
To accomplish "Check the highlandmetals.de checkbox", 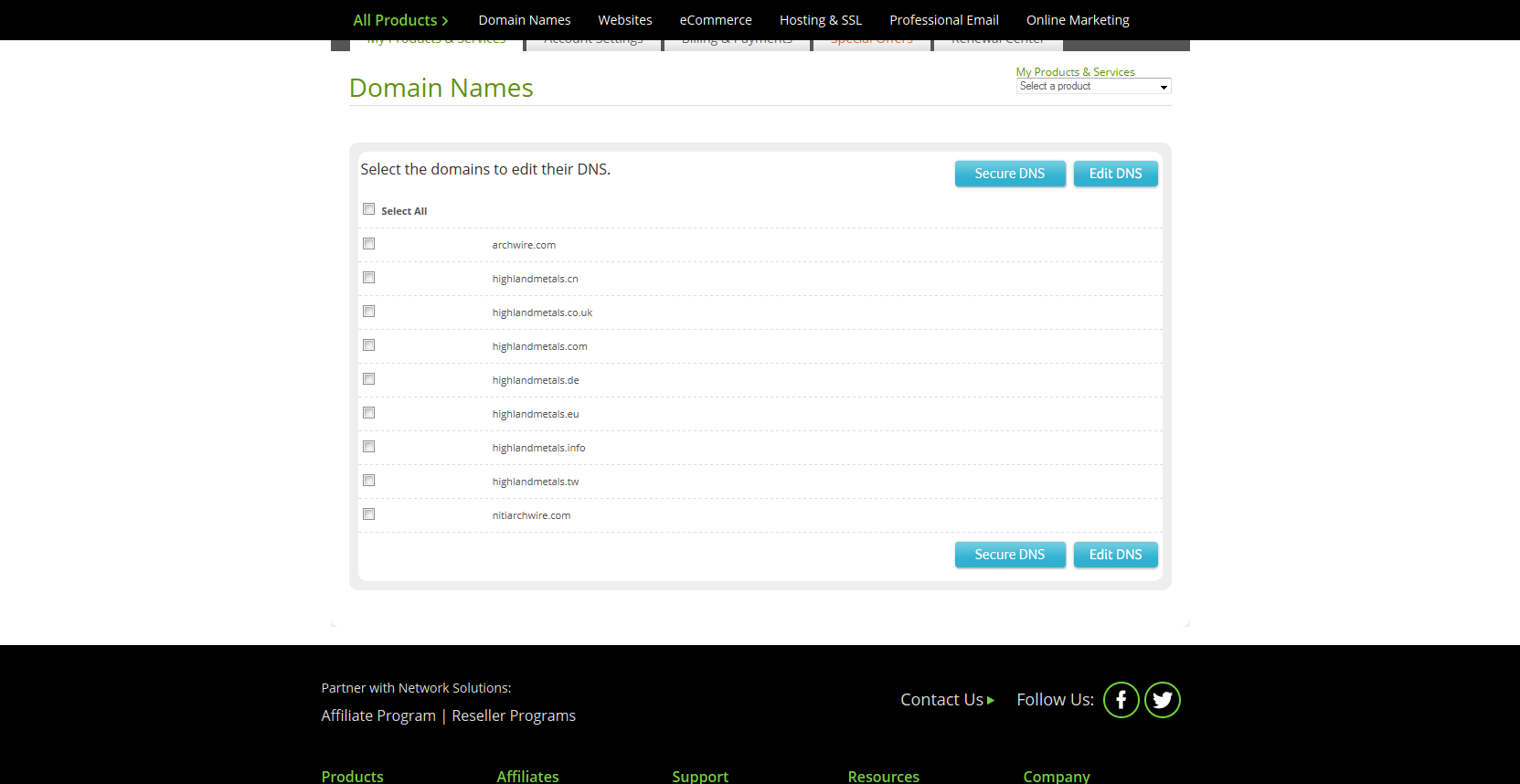I will tap(368, 379).
